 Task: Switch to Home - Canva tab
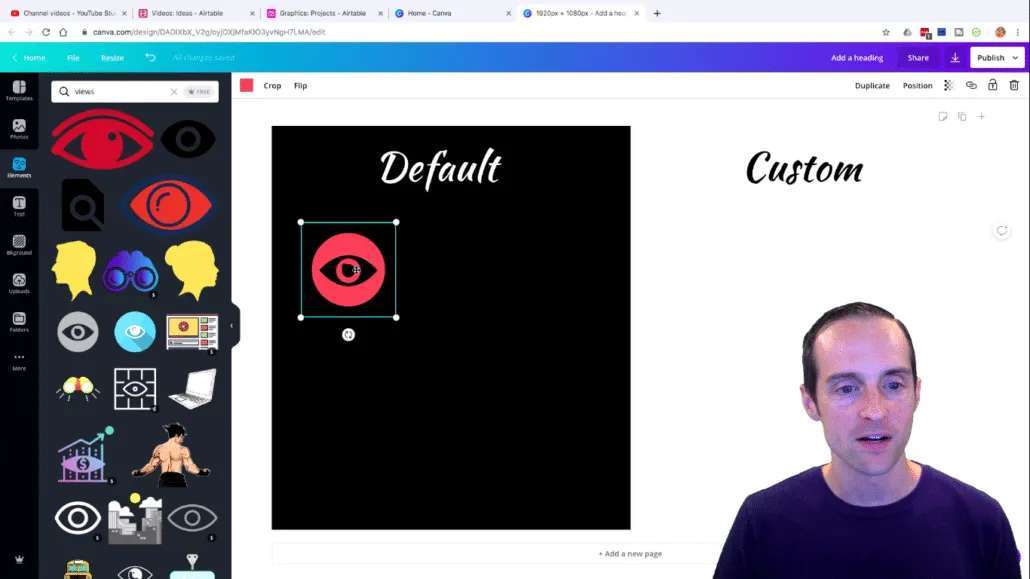pyautogui.click(x=452, y=13)
